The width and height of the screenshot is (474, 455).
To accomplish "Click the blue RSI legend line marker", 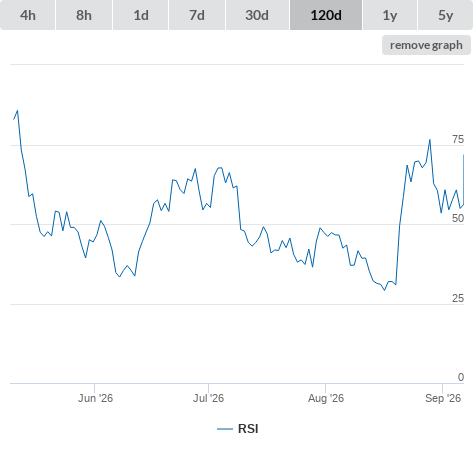I will [225, 429].
